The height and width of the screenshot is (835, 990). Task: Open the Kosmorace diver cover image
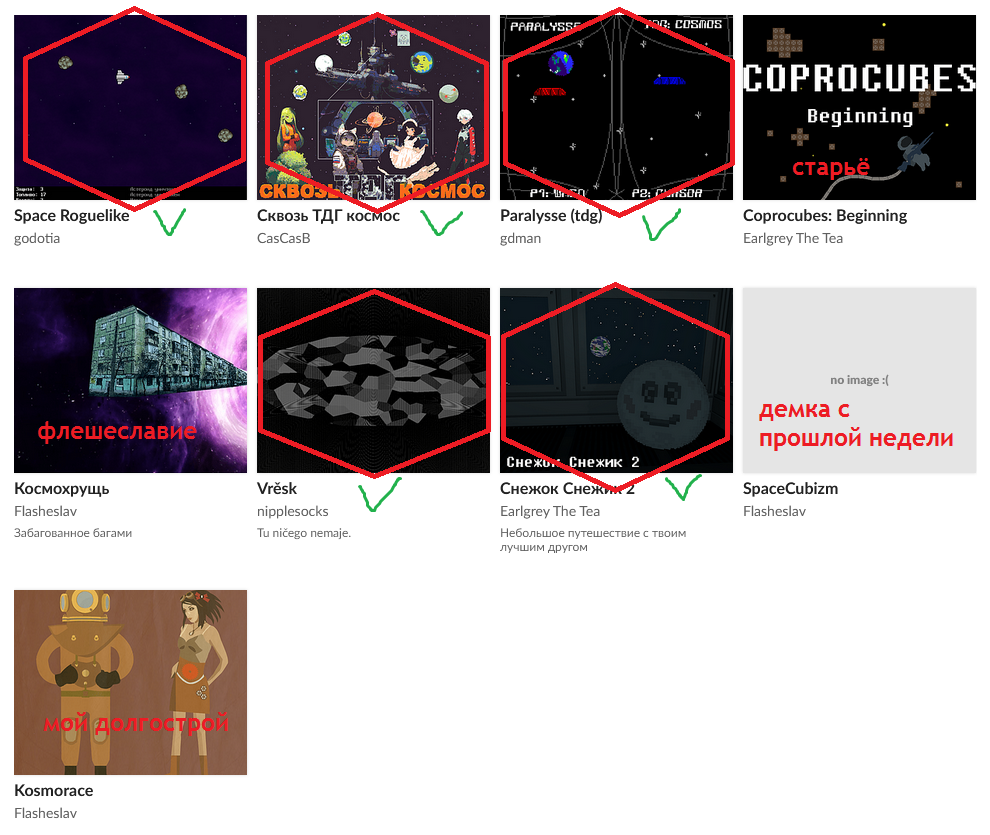[x=130, y=682]
